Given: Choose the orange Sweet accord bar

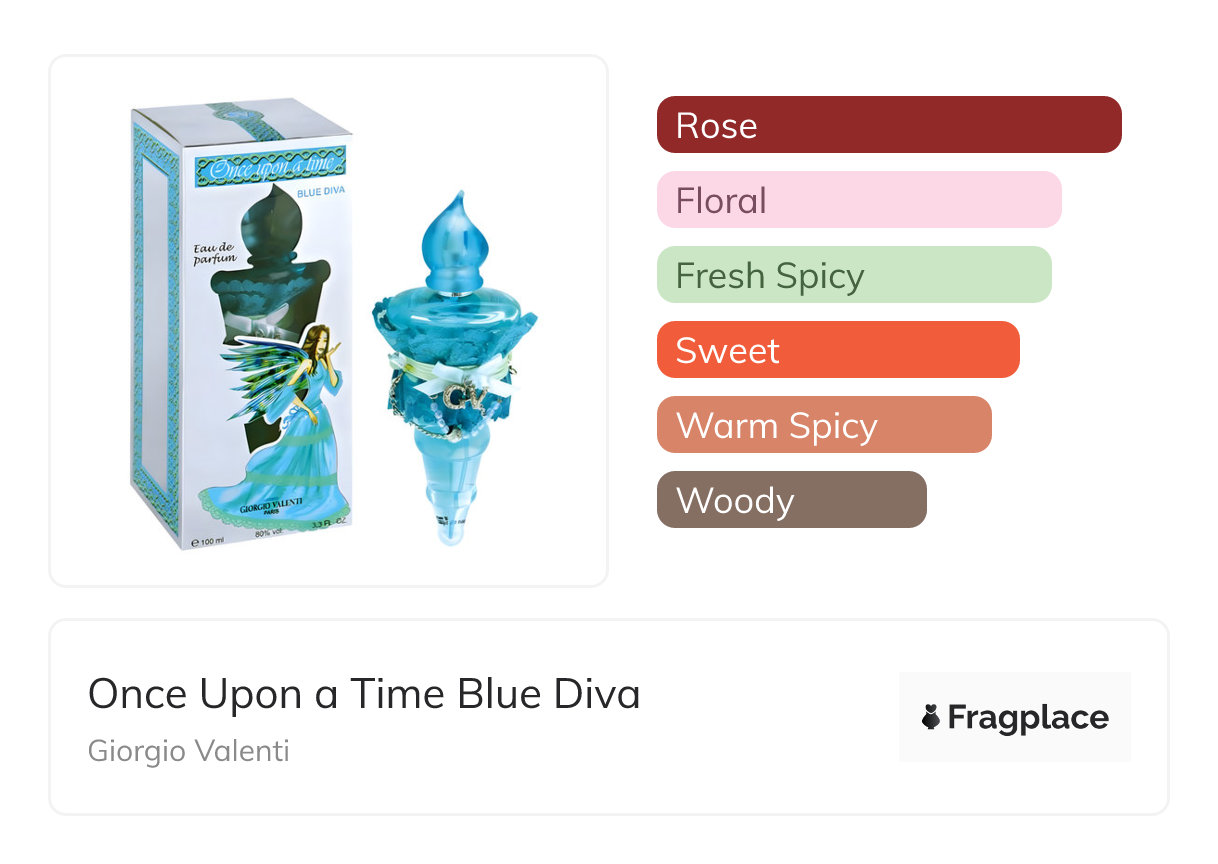Looking at the screenshot, I should point(838,350).
